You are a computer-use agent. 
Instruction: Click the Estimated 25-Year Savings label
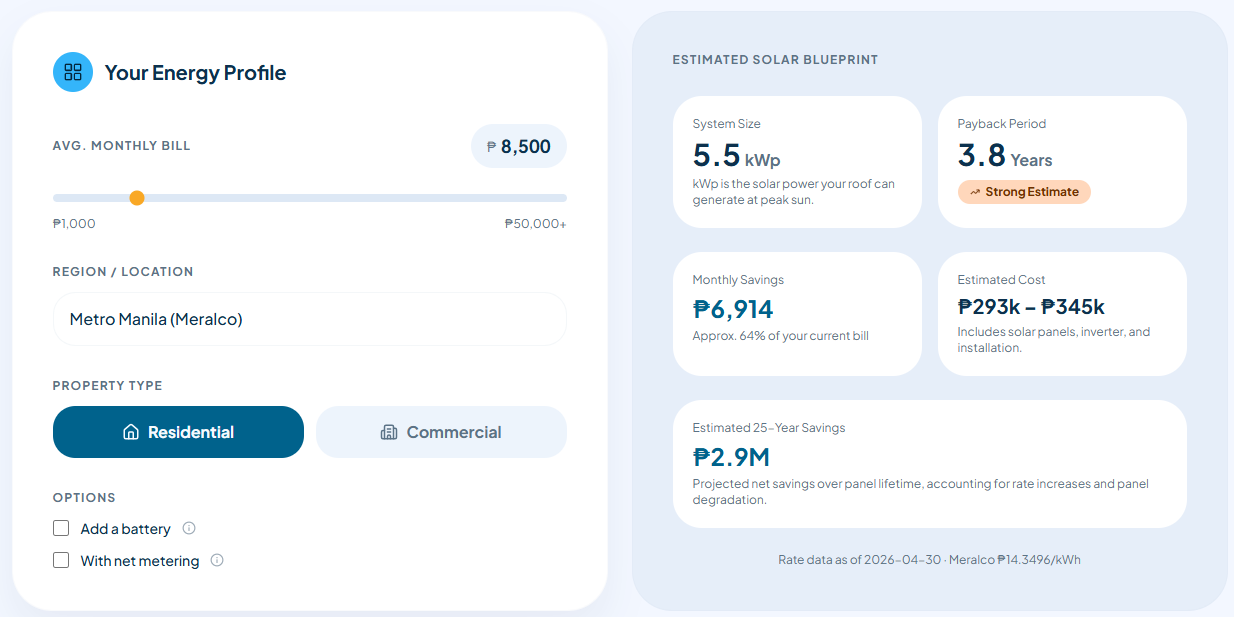tap(769, 428)
